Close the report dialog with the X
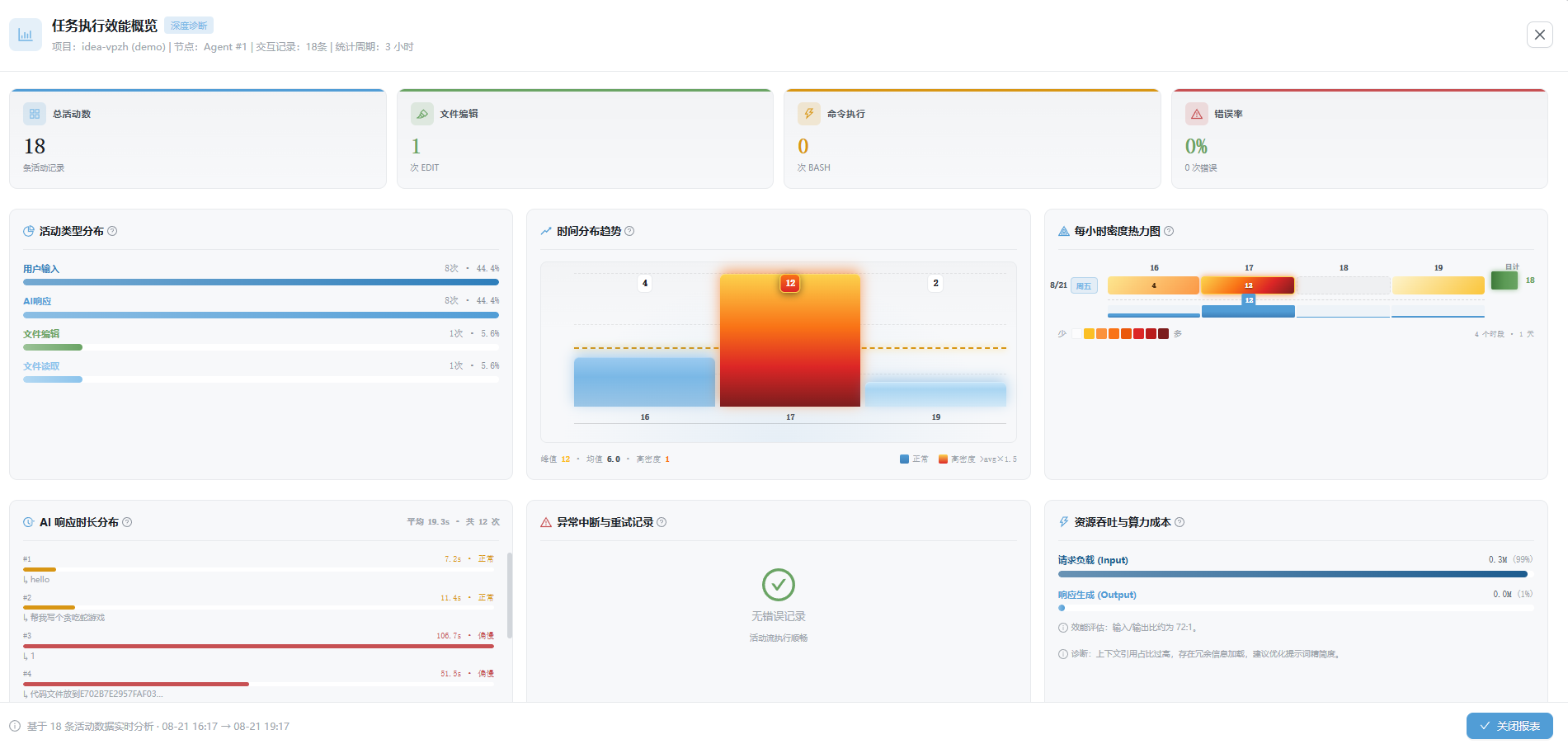Image resolution: width=1568 pixels, height=744 pixels. [1540, 35]
